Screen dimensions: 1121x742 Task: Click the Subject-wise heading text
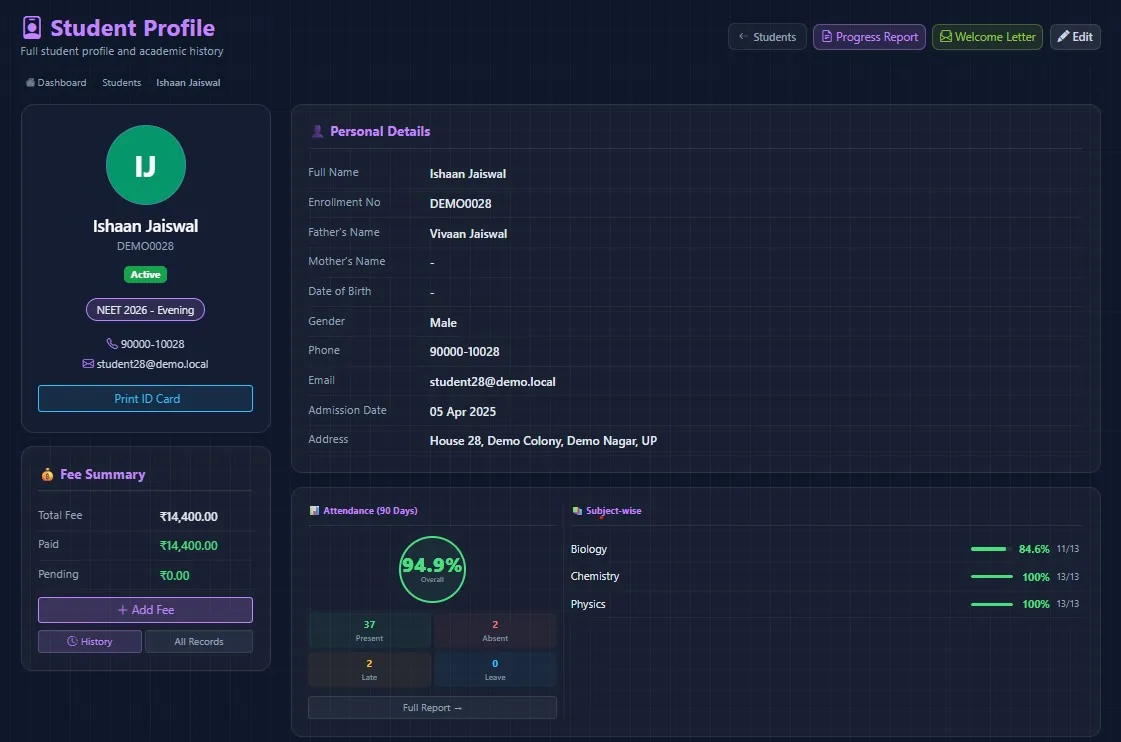[613, 510]
